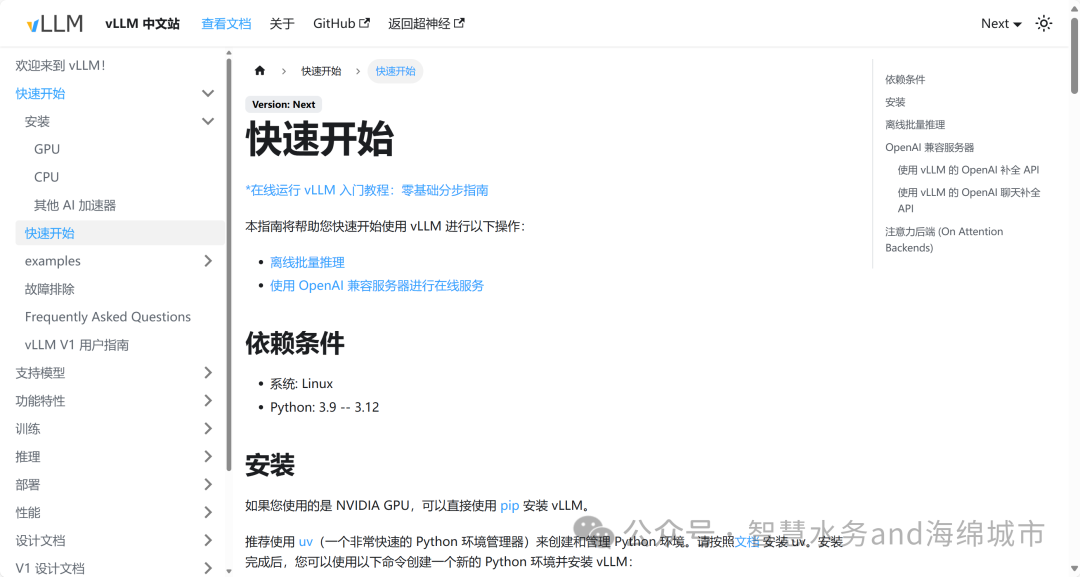
Task: Expand the 设计文档 sidebar chevron
Action: click(207, 541)
